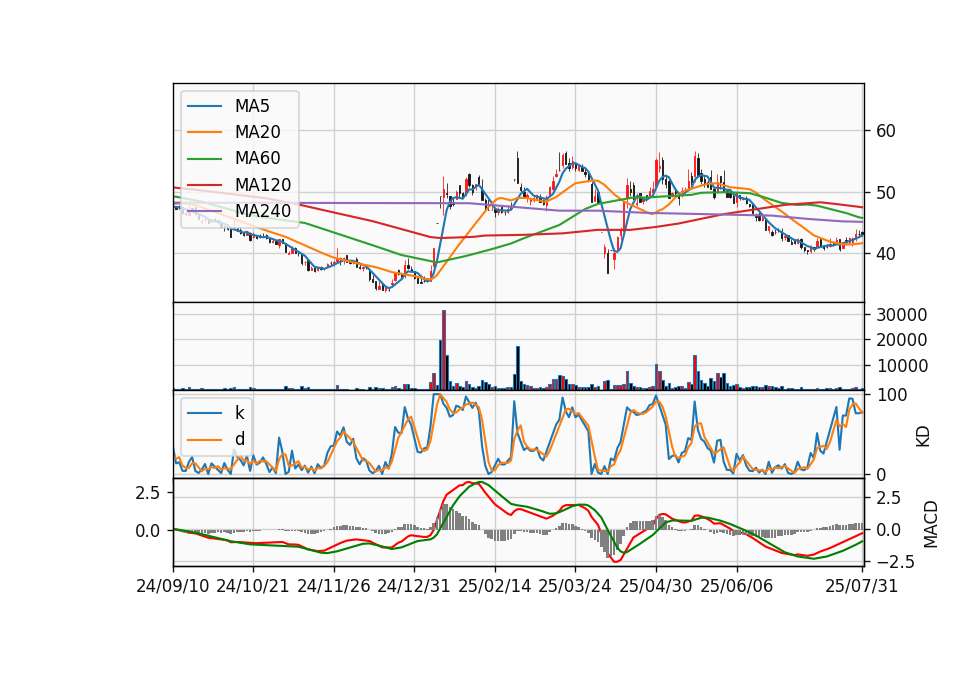This screenshot has height=690, width=960.
Task: Click the 25/03/24 date label
Action: tap(575, 587)
